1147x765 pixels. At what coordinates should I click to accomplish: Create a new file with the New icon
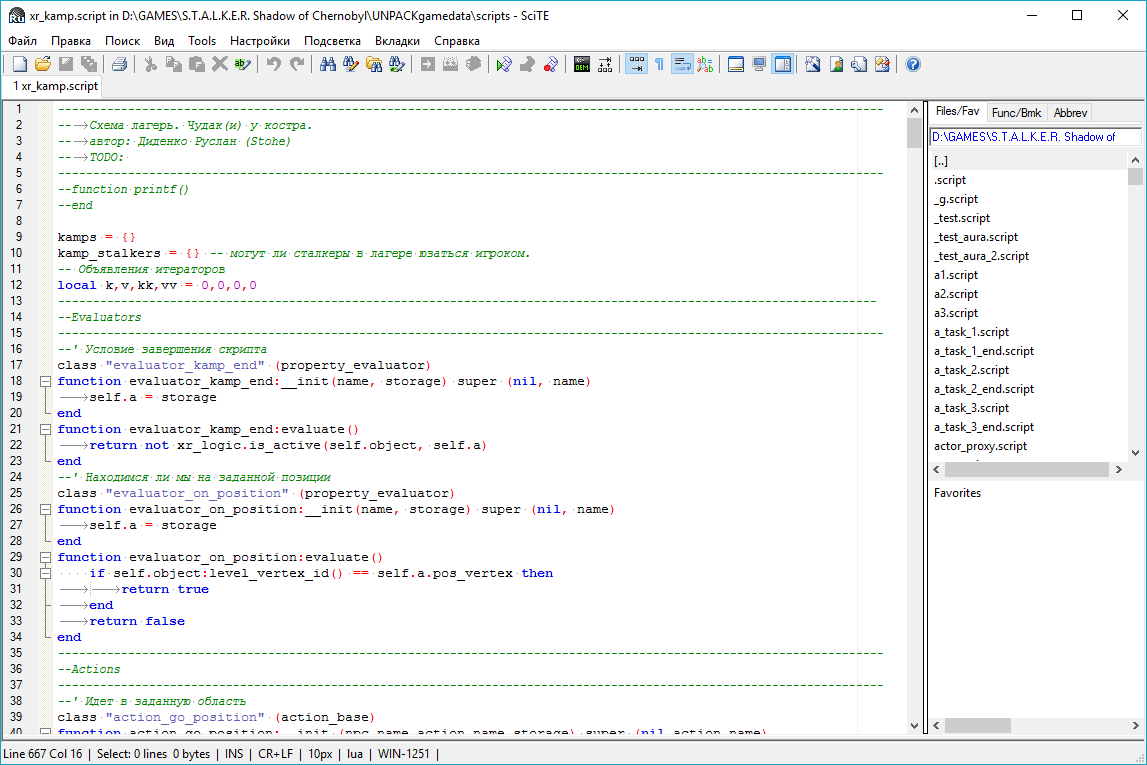coord(20,64)
